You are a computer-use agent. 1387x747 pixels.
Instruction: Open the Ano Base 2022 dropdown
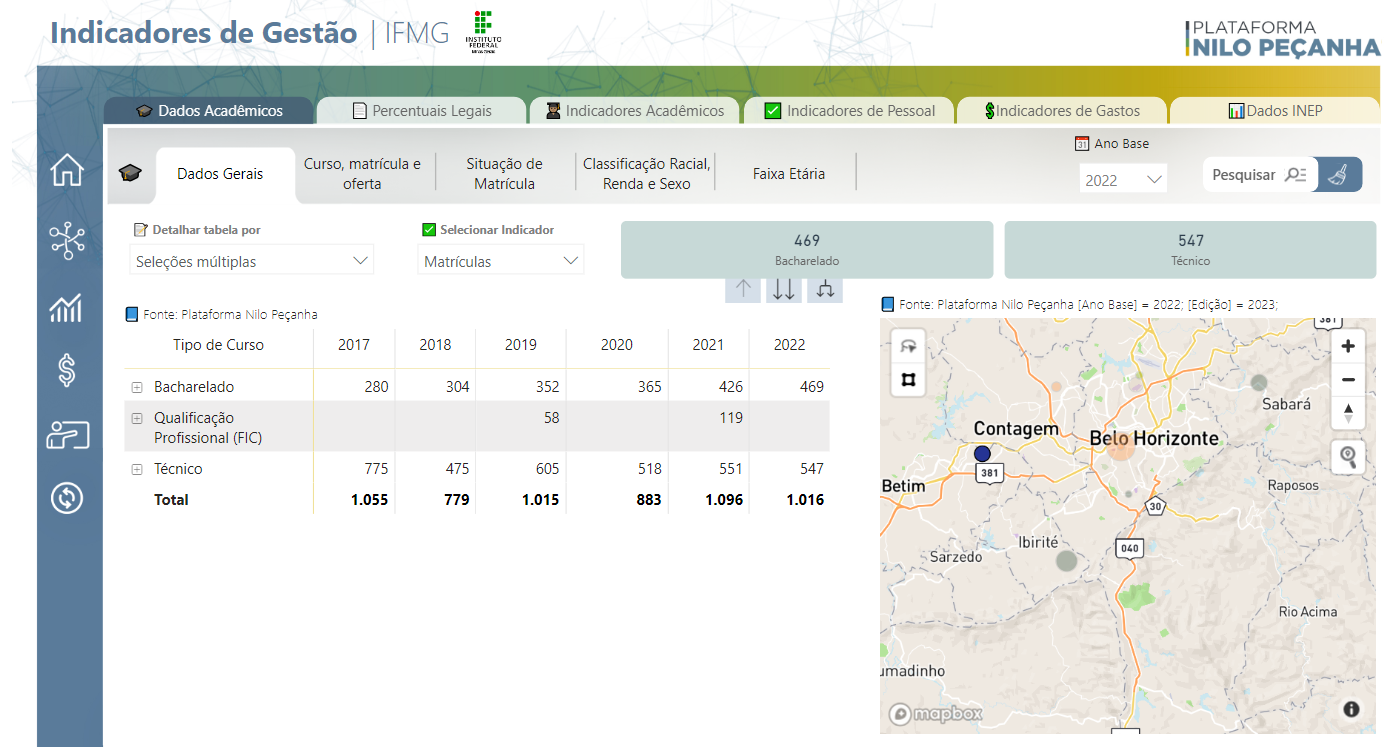coord(1123,180)
